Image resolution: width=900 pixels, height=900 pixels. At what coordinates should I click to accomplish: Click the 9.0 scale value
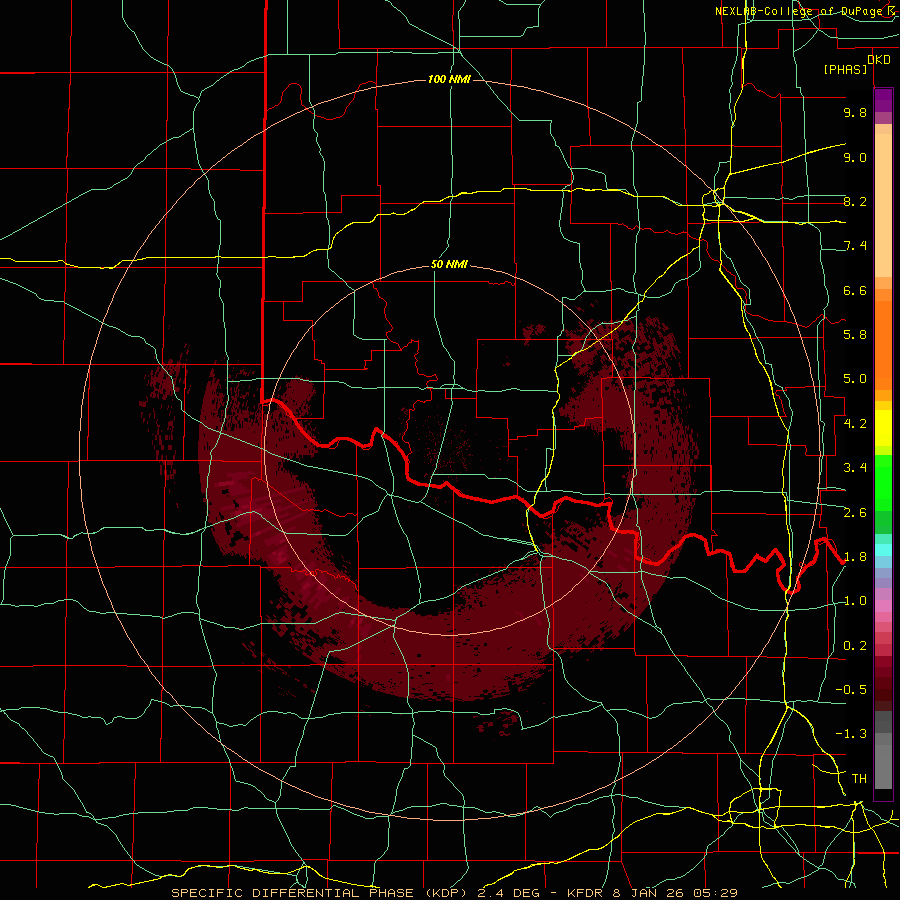(x=855, y=157)
